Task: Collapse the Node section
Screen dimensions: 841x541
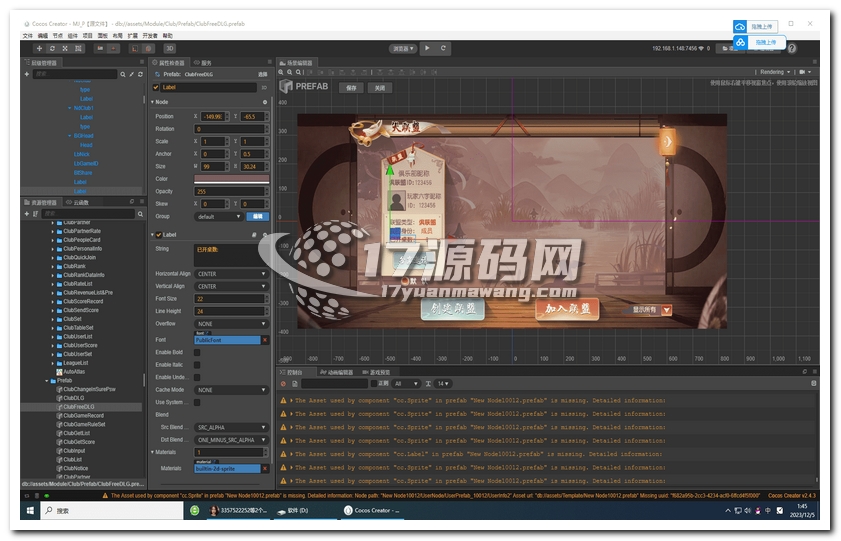Action: [x=152, y=102]
